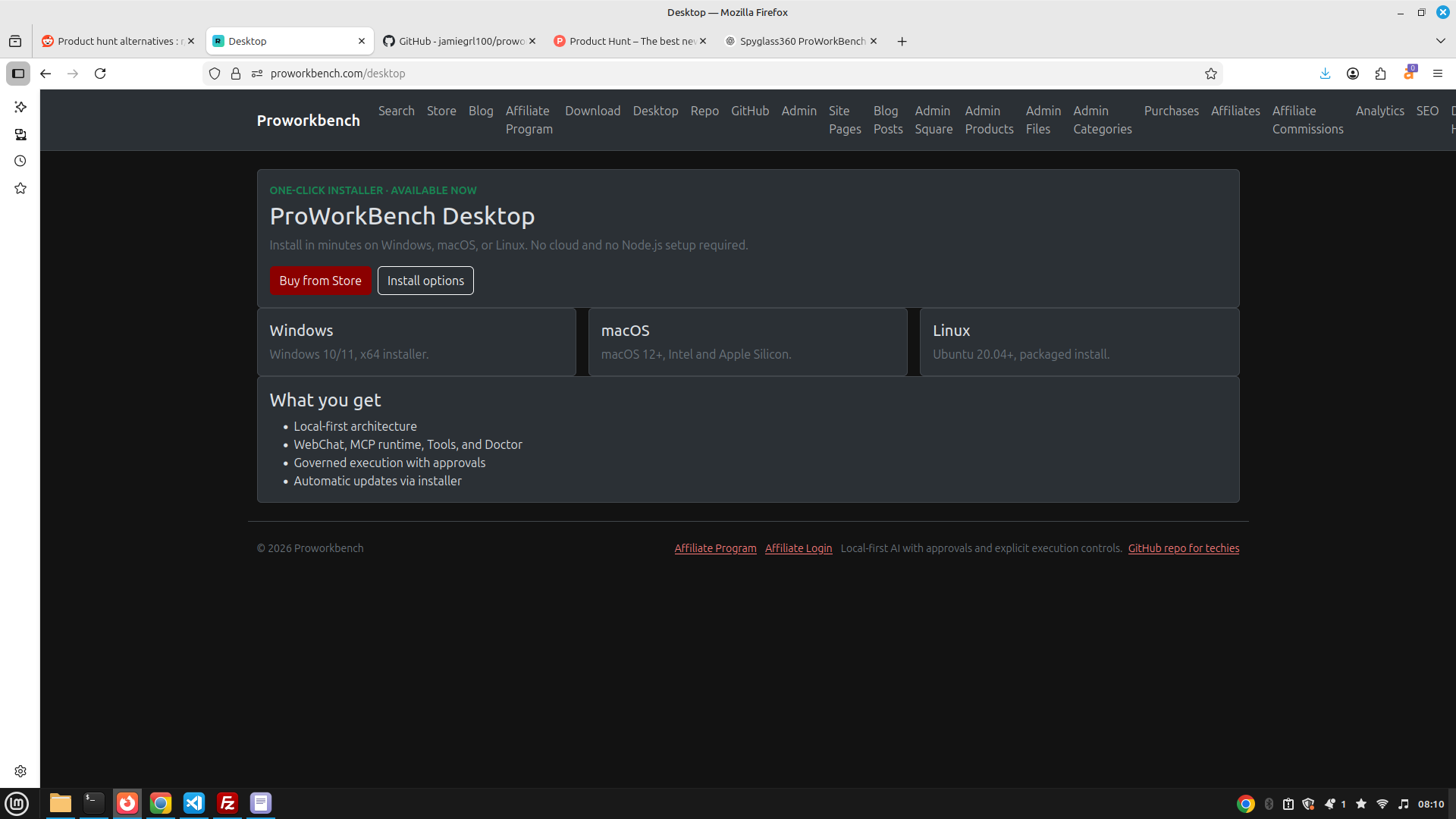Open the list-all-tabs chevron
This screenshot has height=819, width=1456.
point(1439,41)
